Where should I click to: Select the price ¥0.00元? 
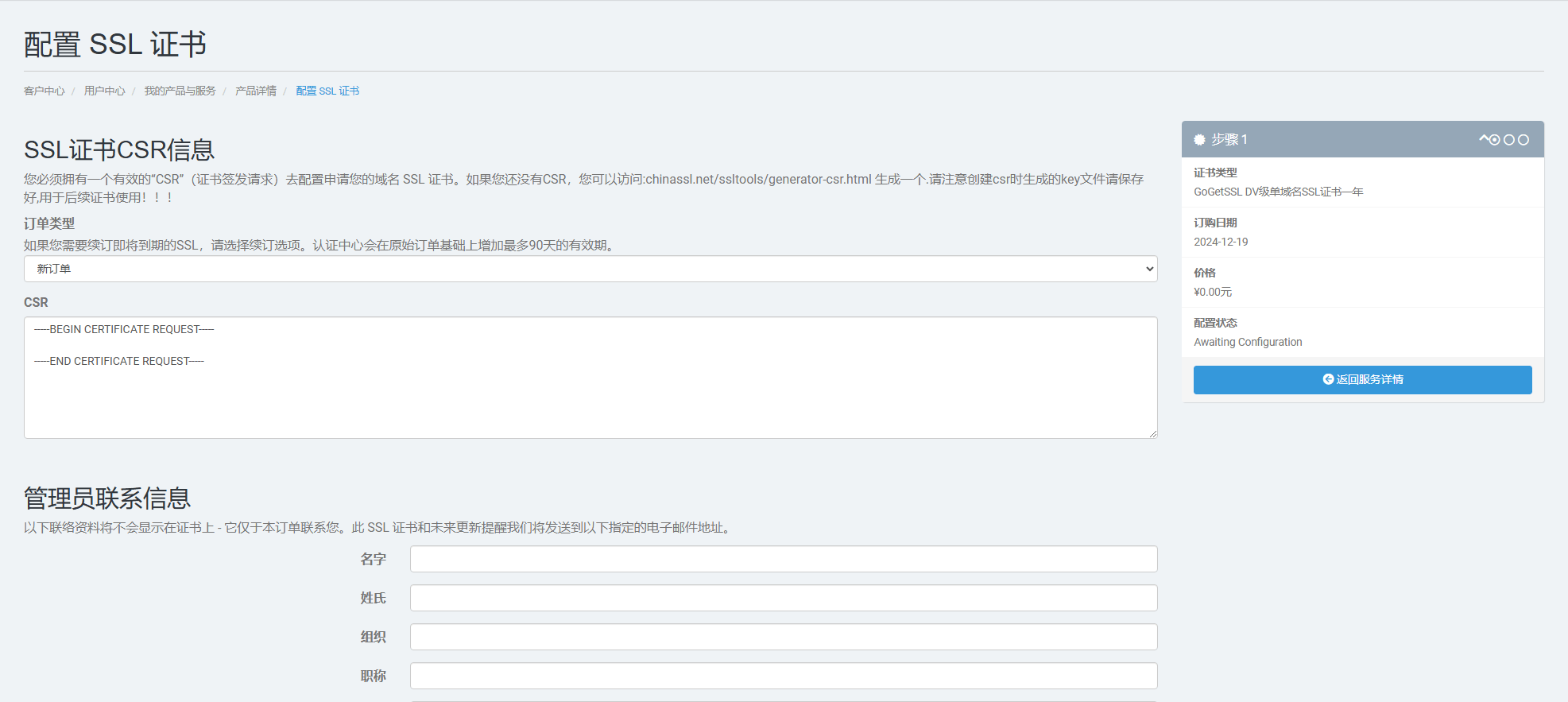point(1213,292)
